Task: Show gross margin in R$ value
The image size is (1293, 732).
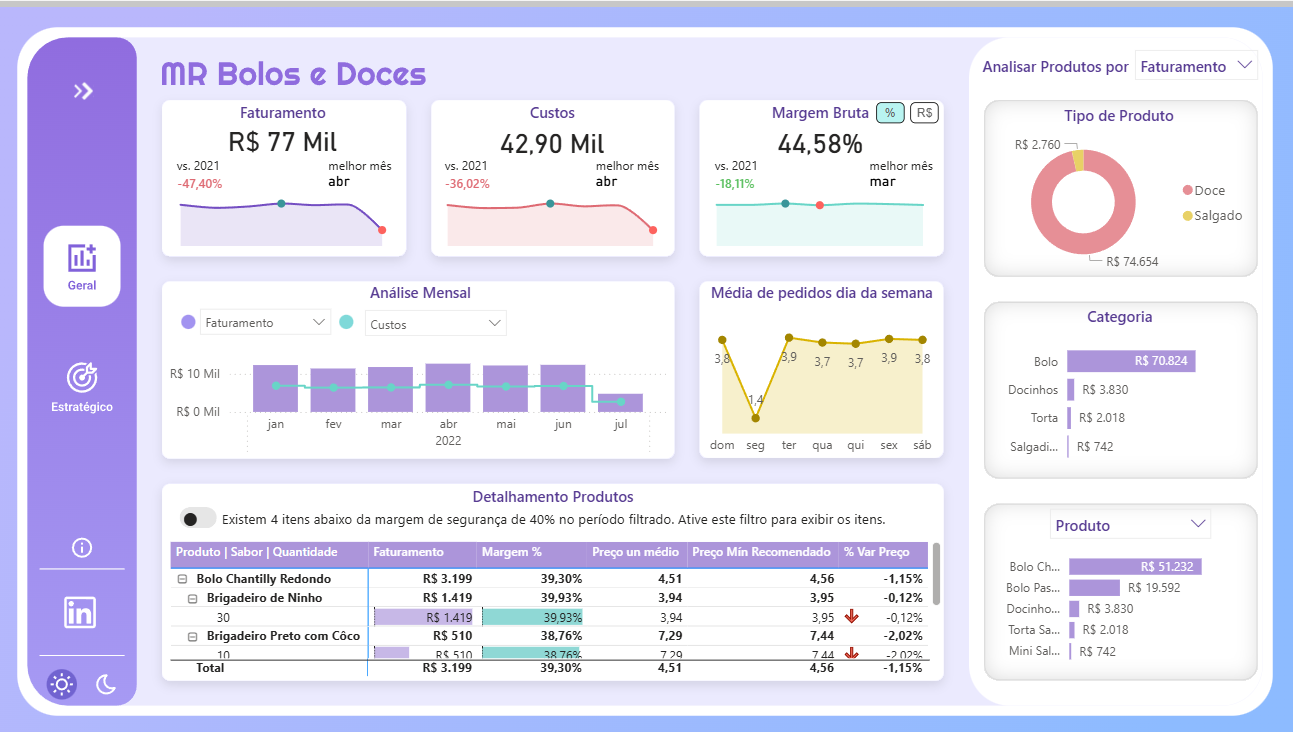Action: 924,113
